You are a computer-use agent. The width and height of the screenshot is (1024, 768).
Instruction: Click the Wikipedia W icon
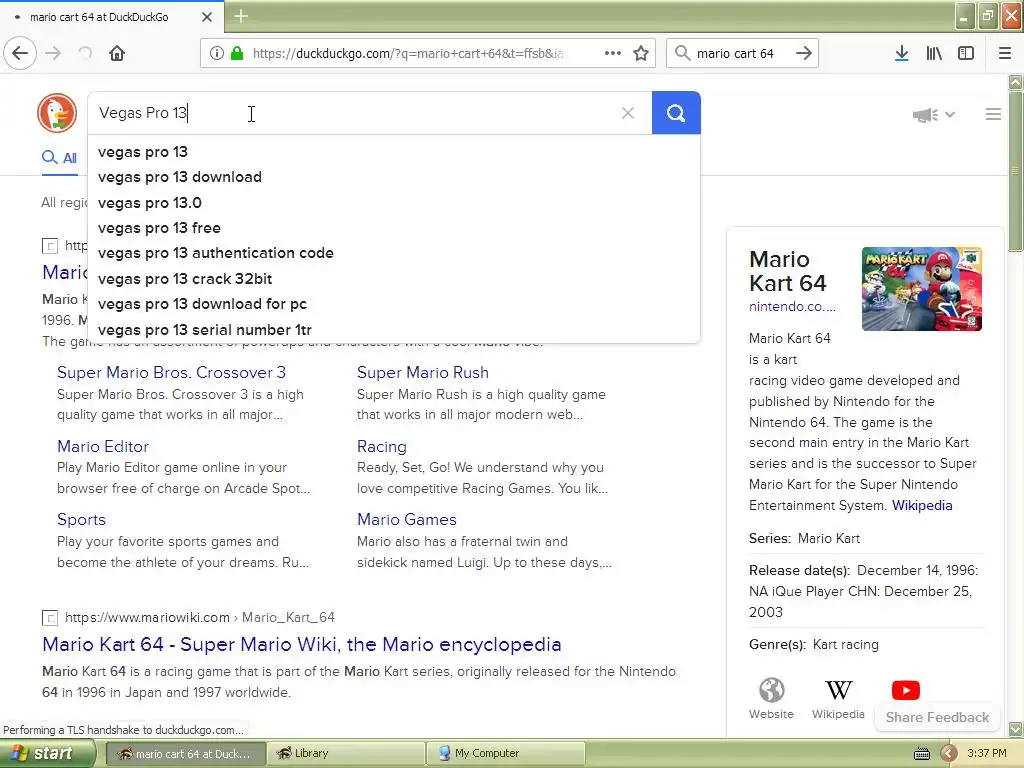839,690
